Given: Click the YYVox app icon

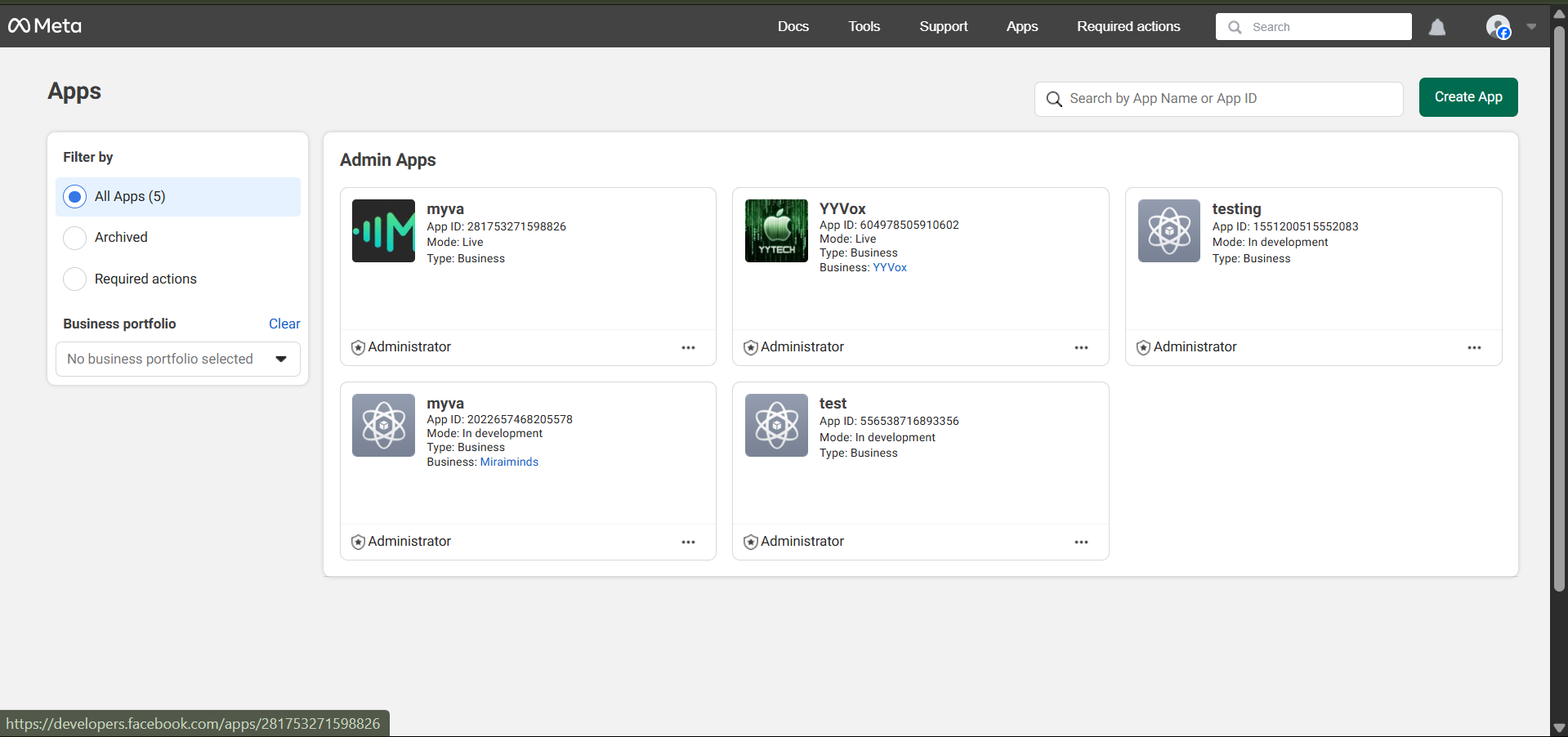Looking at the screenshot, I should 775,230.
